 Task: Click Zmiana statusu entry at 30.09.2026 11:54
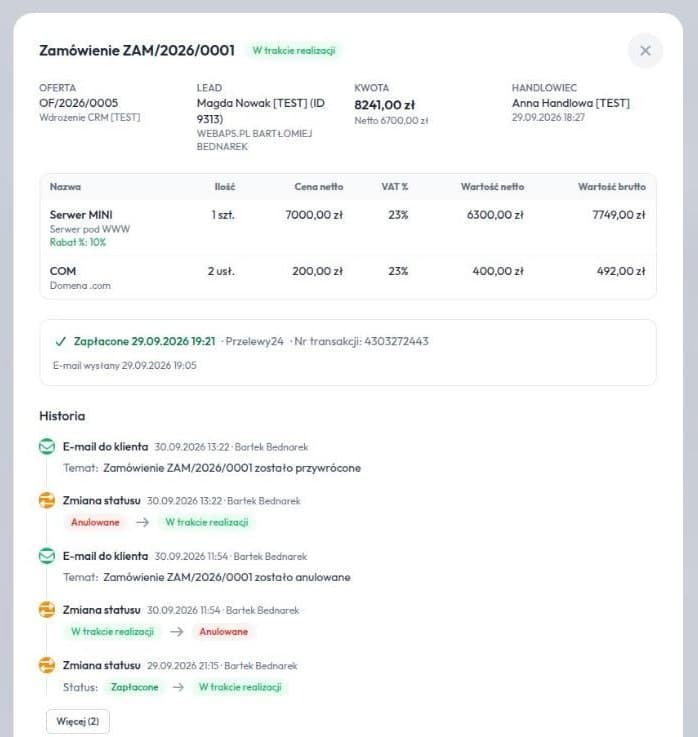(x=102, y=610)
